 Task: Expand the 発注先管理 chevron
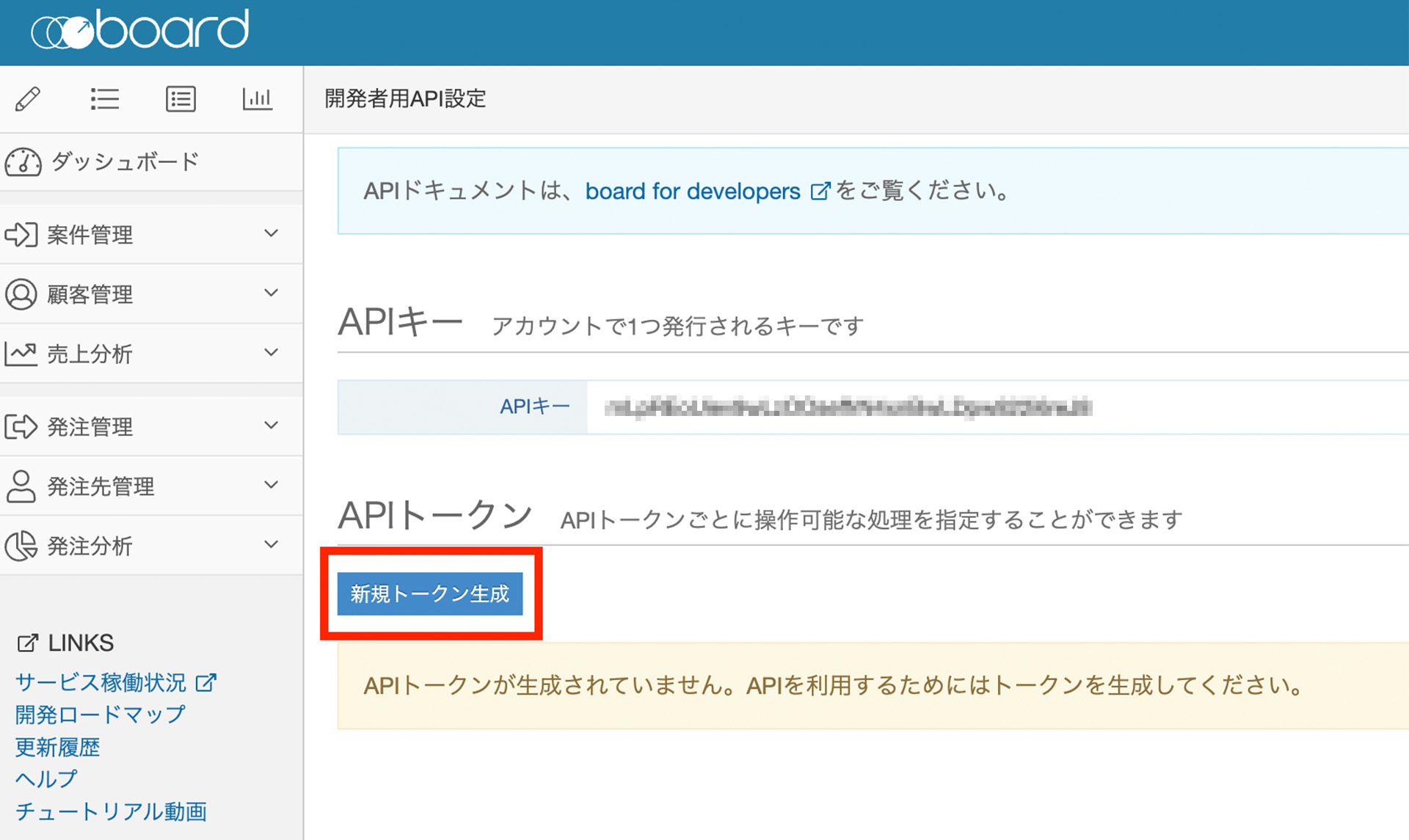point(272,485)
